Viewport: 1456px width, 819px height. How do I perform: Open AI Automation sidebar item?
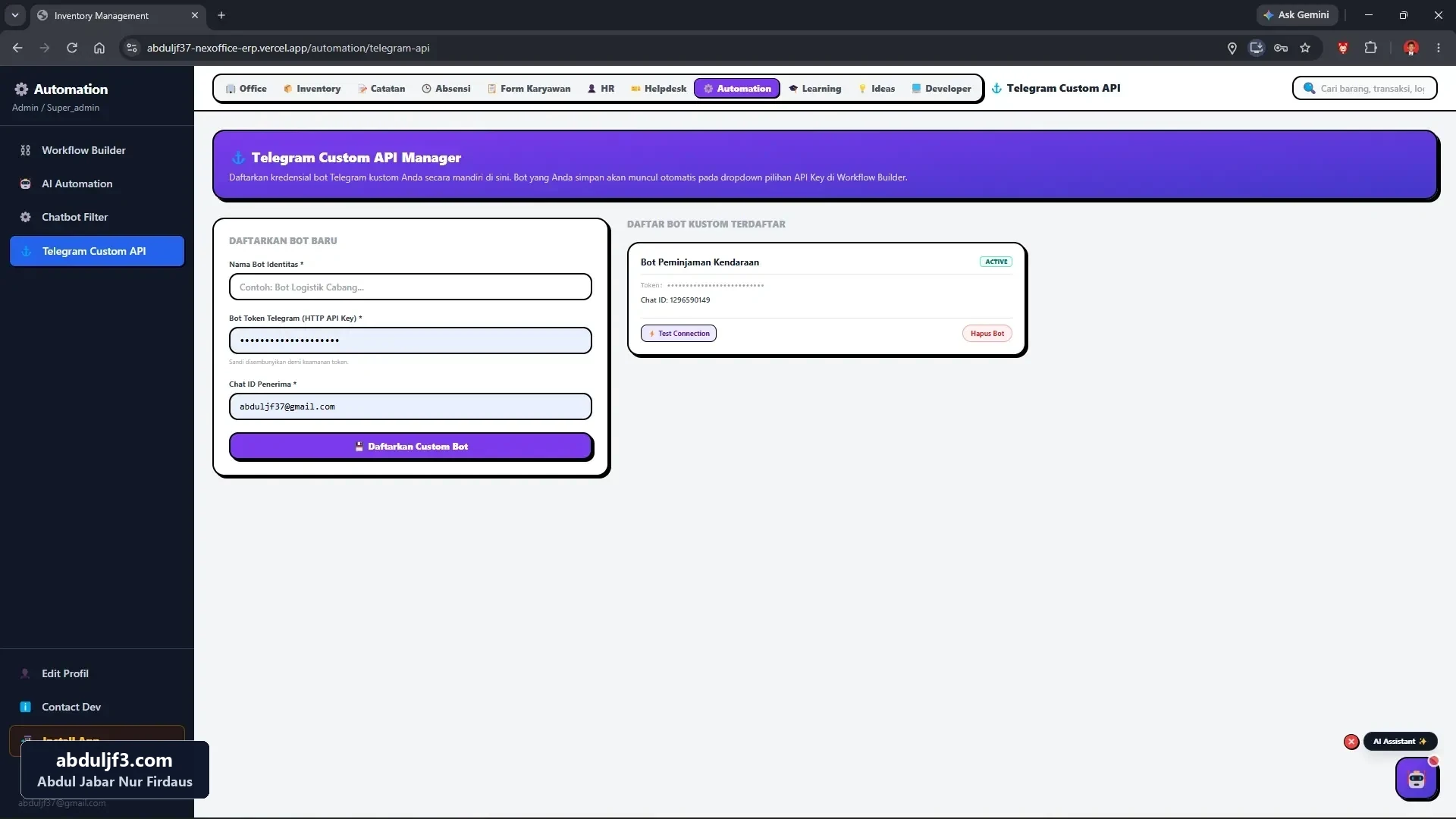coord(97,184)
